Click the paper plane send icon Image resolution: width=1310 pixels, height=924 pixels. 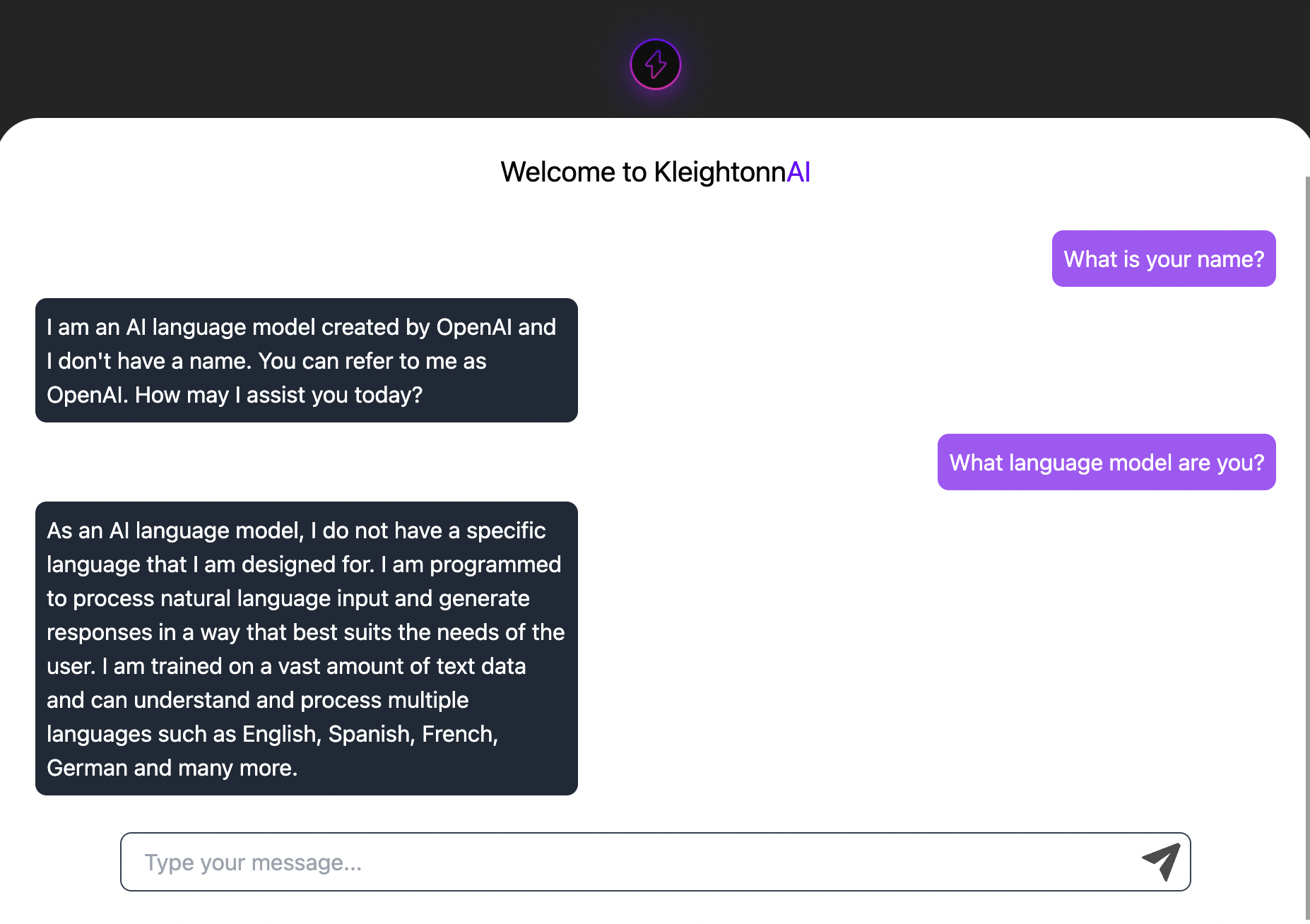[x=1161, y=861]
